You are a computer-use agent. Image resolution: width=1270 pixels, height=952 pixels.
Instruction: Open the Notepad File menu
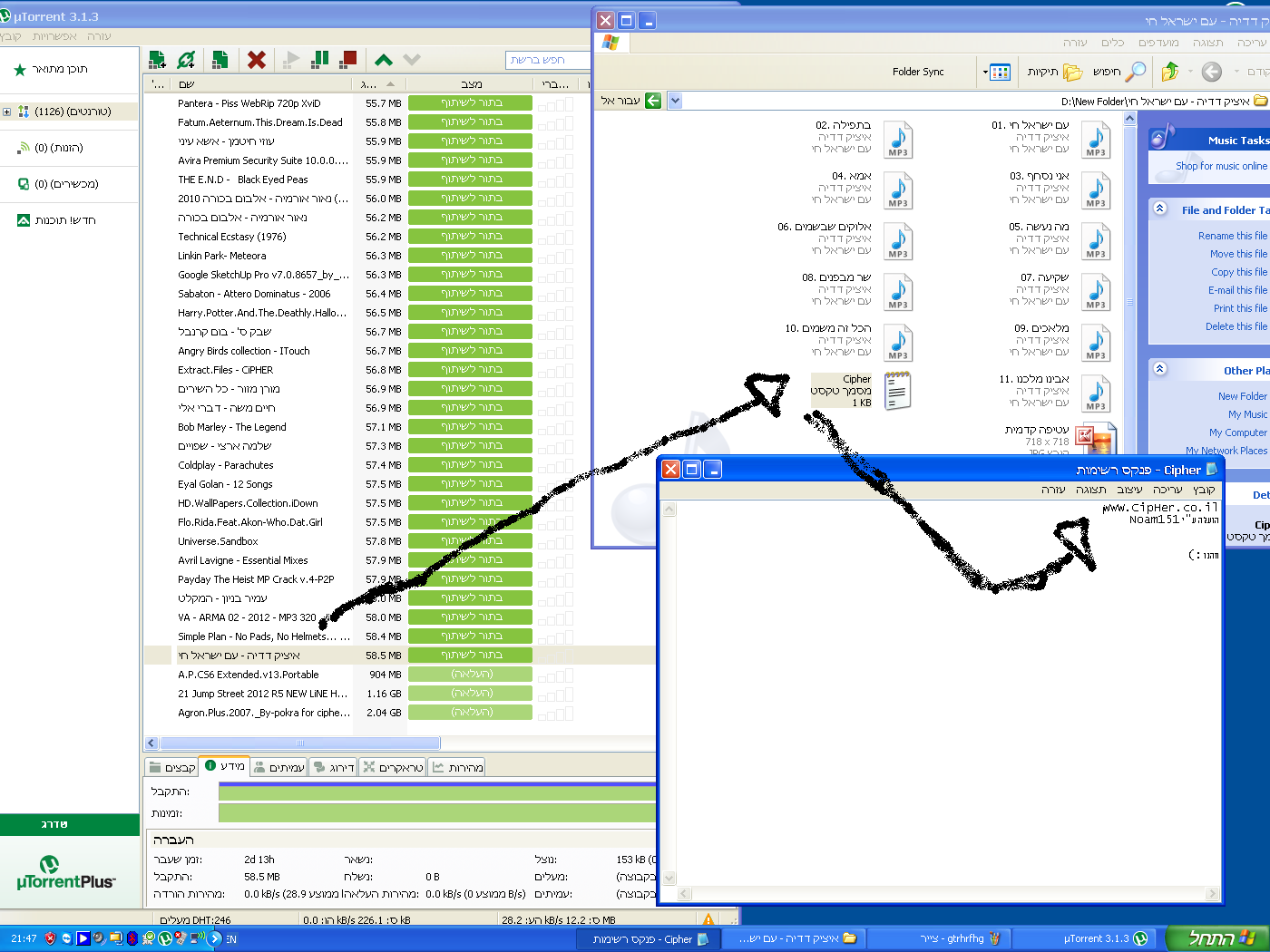[1204, 490]
